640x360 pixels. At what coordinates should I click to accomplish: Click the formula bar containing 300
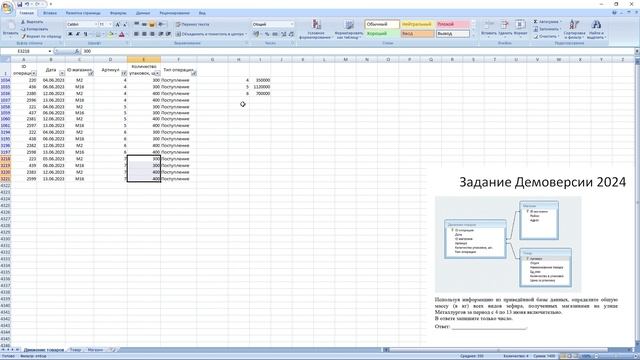(358, 51)
